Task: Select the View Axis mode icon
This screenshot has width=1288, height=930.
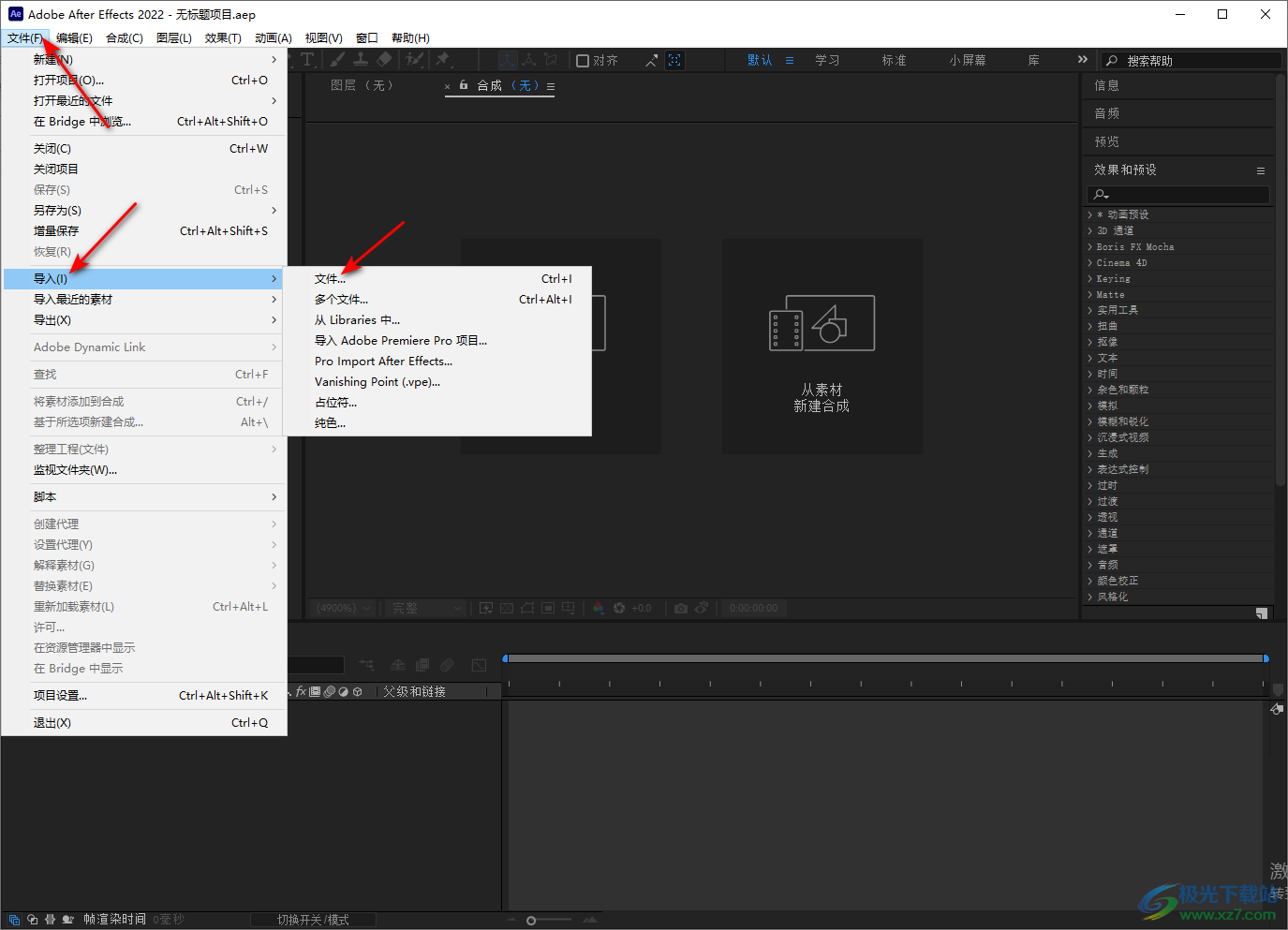Action: [551, 60]
